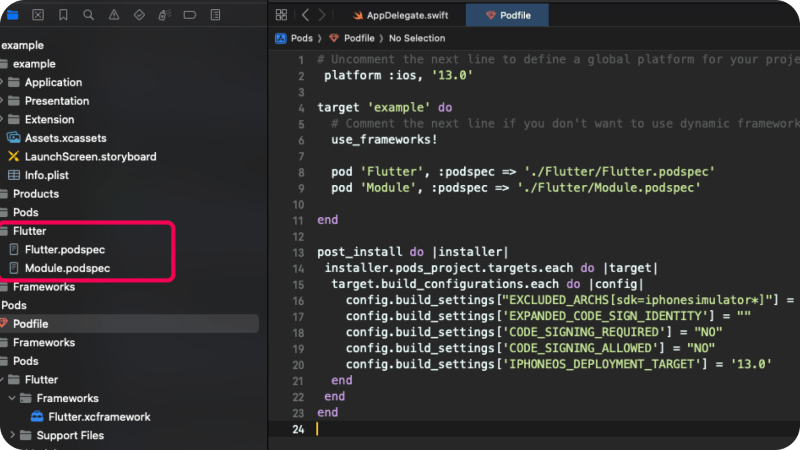Expand the Support Files folder
Screen dimensions: 800x450
point(12,435)
